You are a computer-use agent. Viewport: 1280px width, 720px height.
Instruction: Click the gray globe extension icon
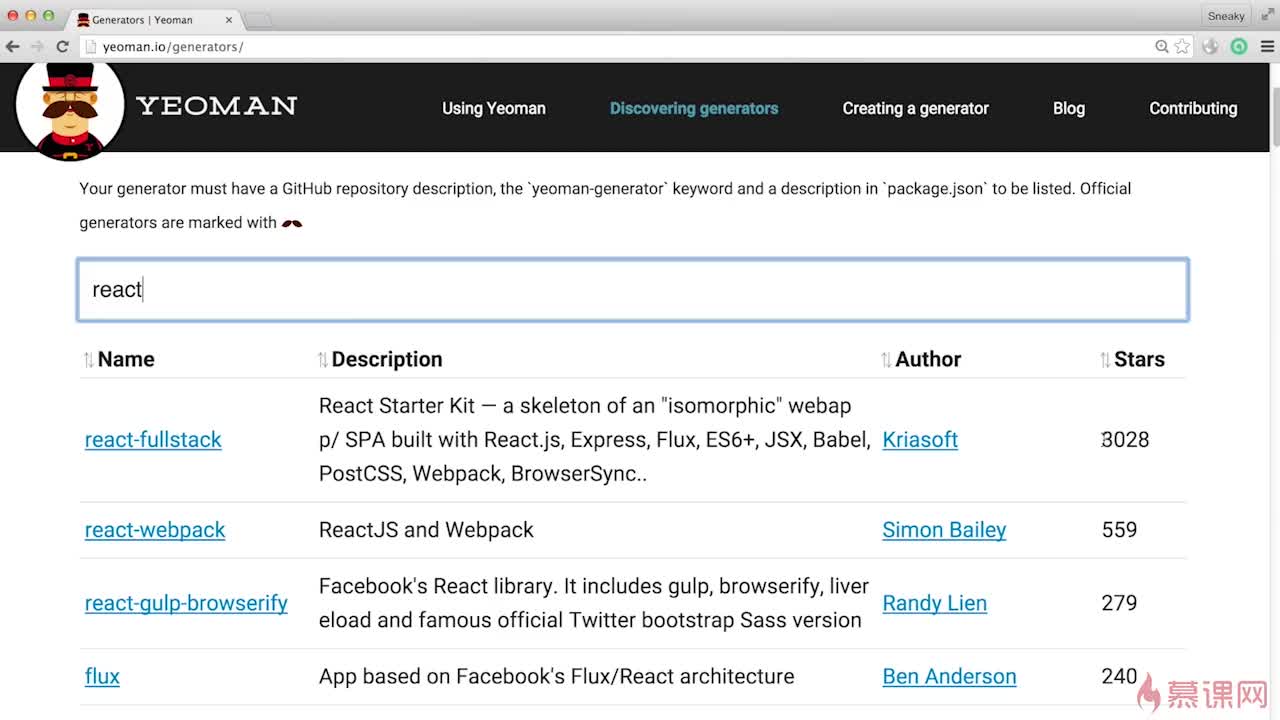click(x=1211, y=47)
